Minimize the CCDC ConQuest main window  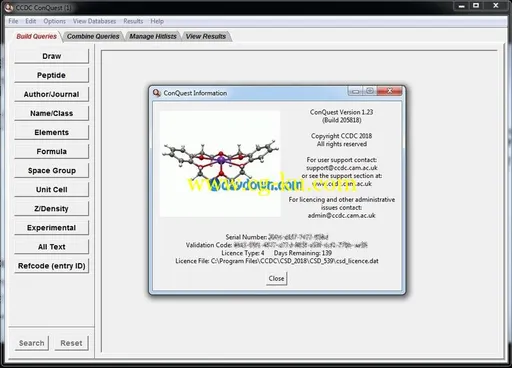pyautogui.click(x=462, y=6)
